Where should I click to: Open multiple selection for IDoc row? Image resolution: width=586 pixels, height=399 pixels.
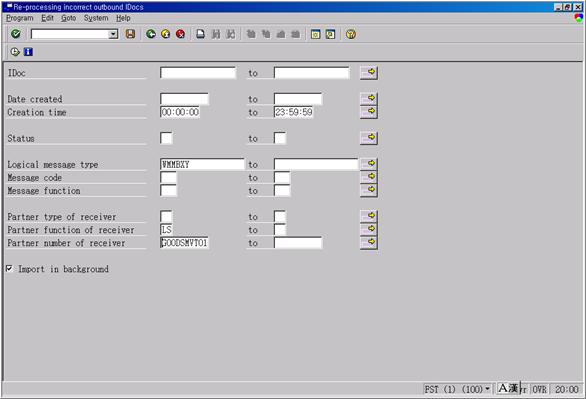(369, 72)
